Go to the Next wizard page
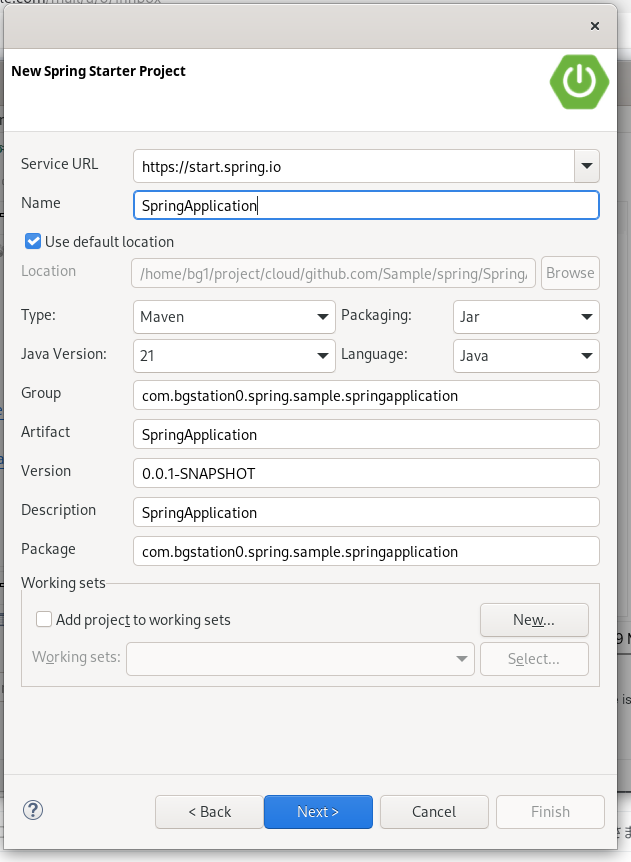 (x=318, y=811)
